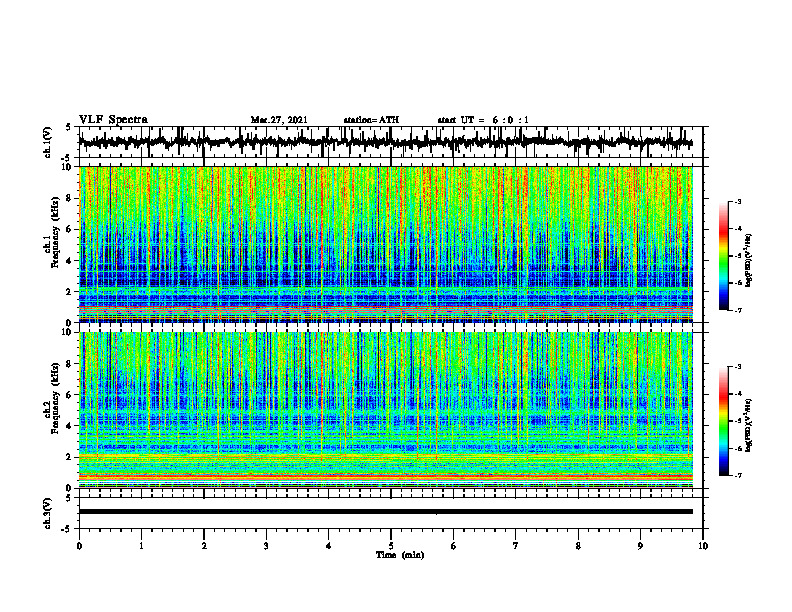Click the "Time (min)" axis label
792x612 pixels.
(400, 555)
